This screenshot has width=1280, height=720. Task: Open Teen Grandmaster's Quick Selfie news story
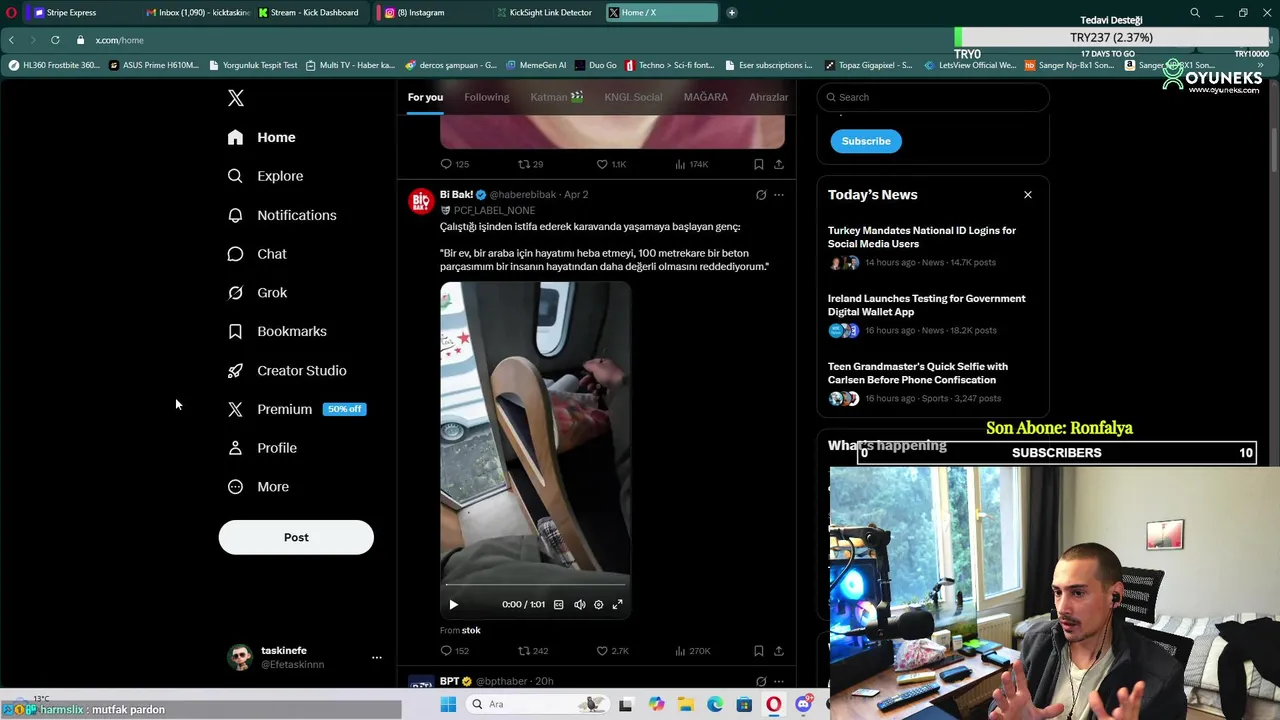click(917, 373)
